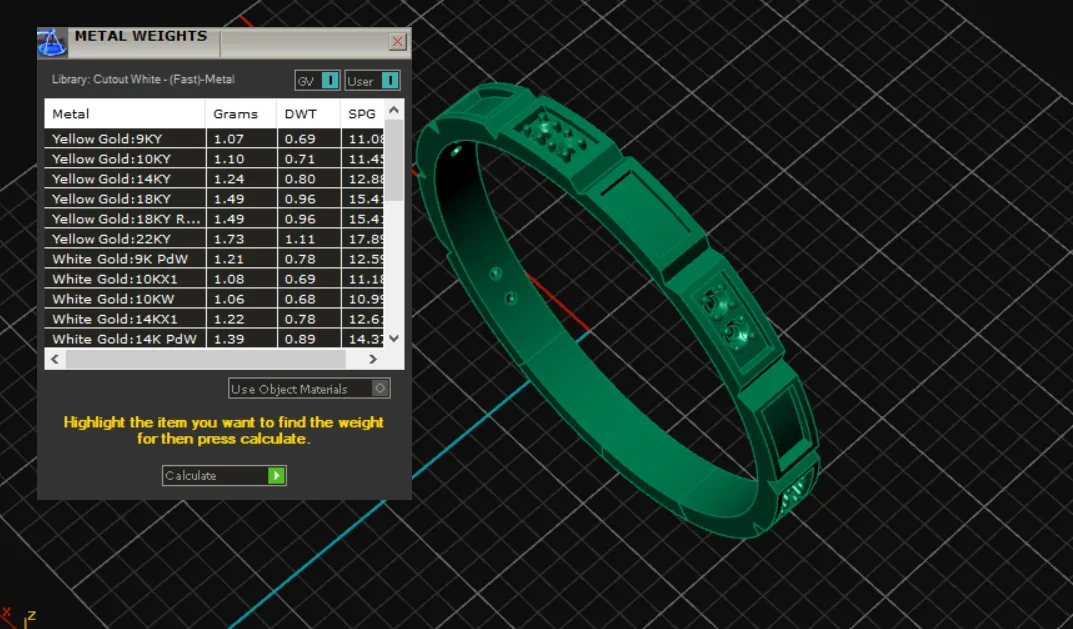Click the Calculate button
This screenshot has height=629, width=1073.
tap(224, 476)
